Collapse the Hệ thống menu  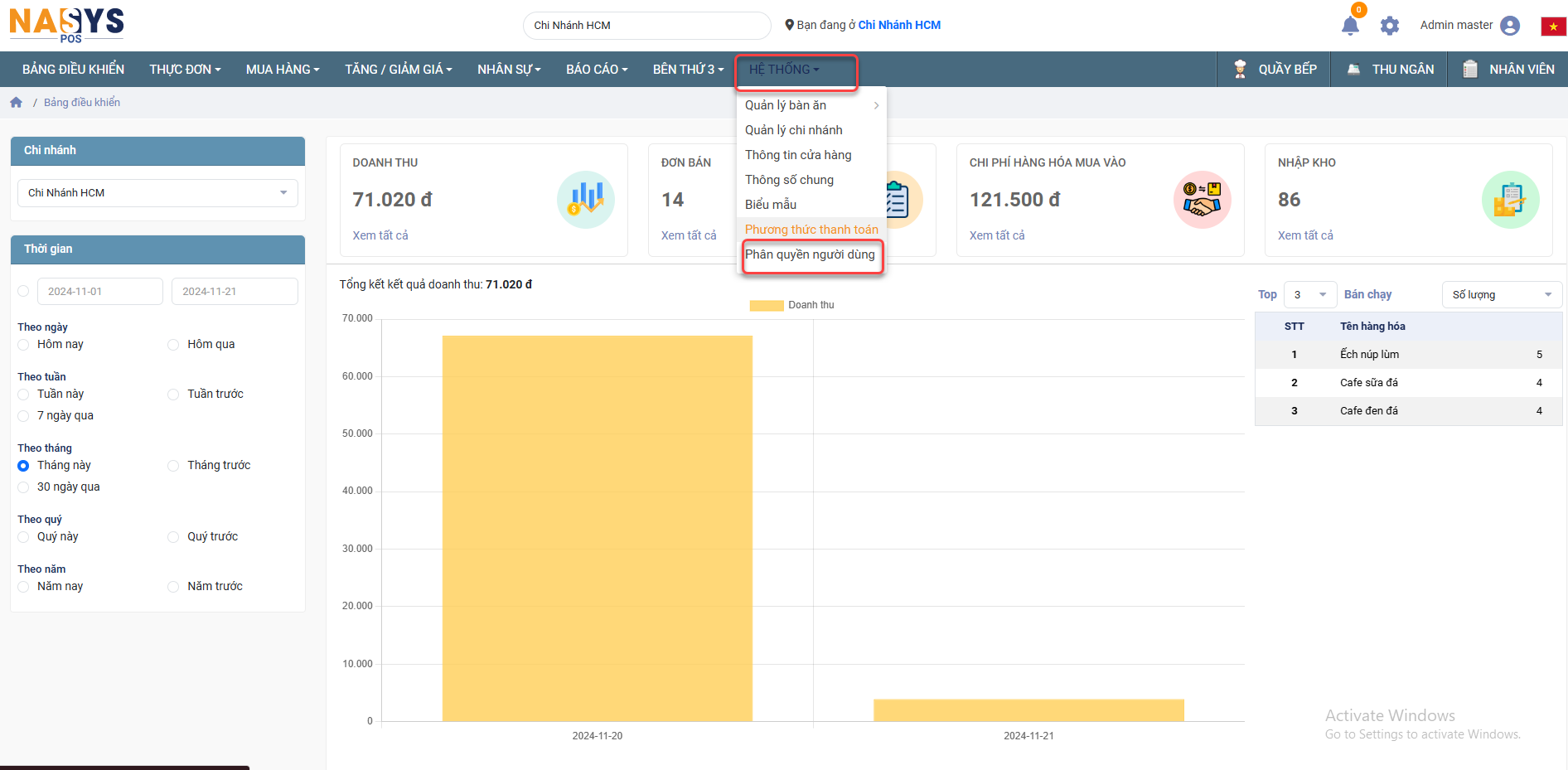point(784,70)
